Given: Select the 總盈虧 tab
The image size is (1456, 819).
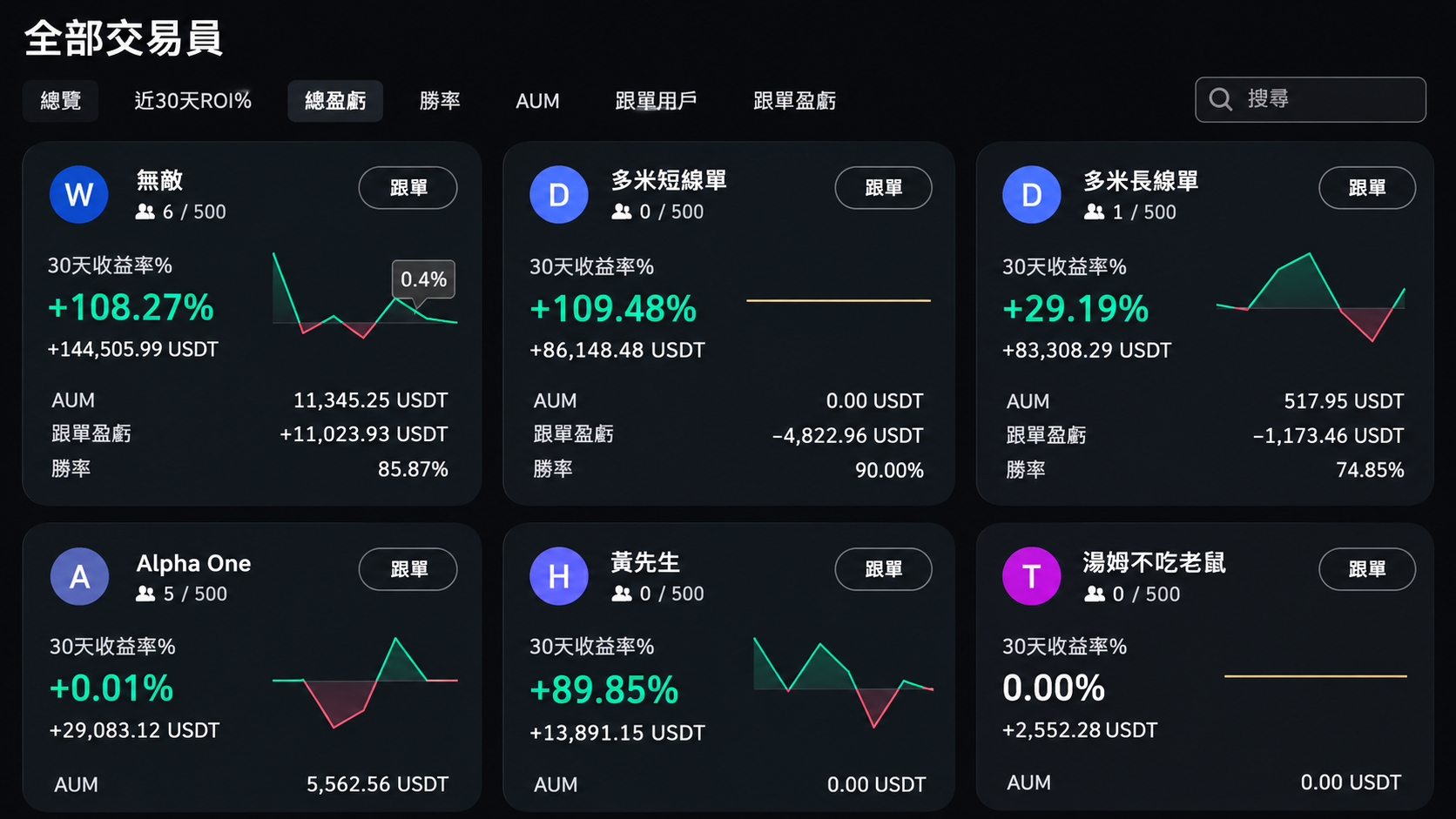Looking at the screenshot, I should tap(335, 101).
